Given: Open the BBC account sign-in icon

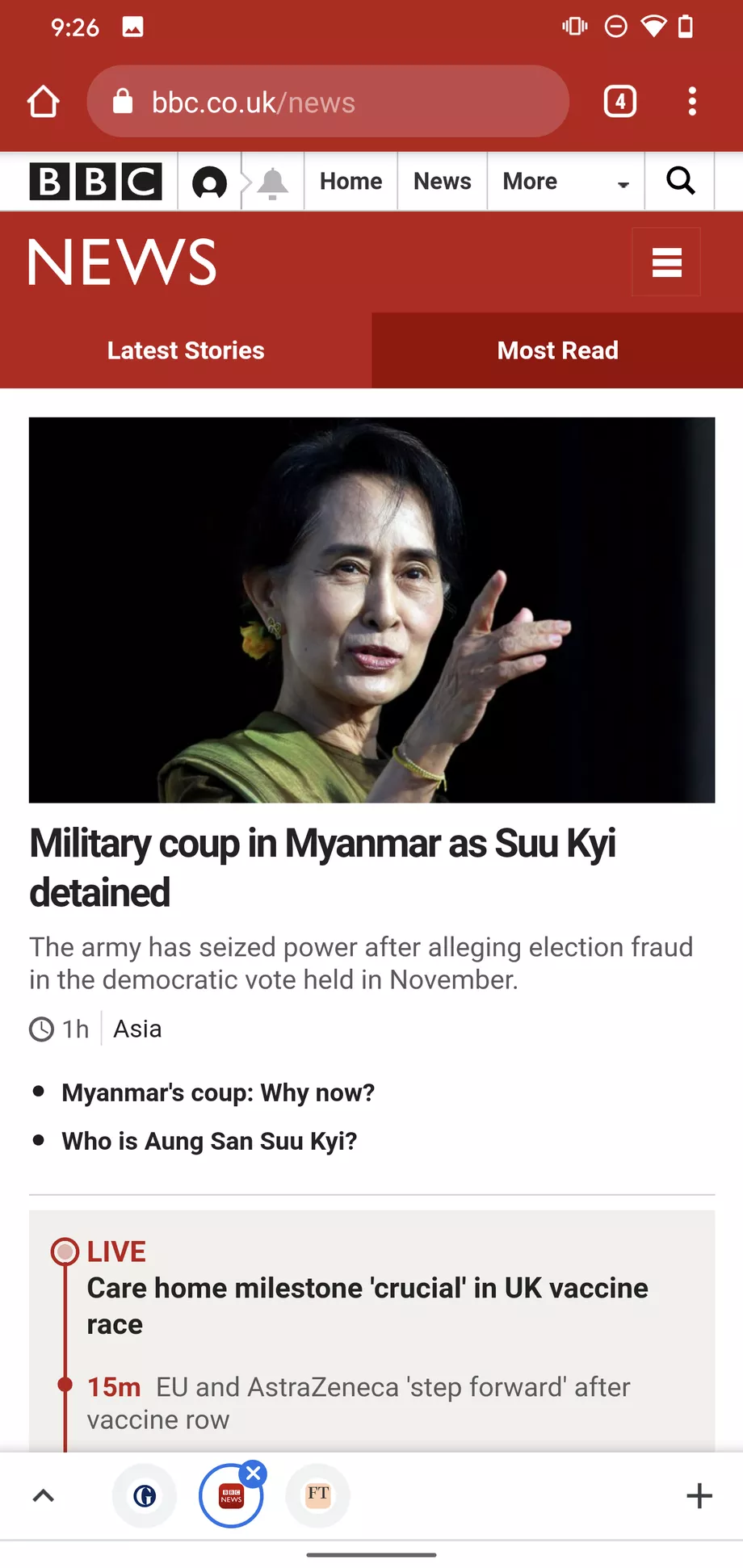Looking at the screenshot, I should click(x=209, y=182).
